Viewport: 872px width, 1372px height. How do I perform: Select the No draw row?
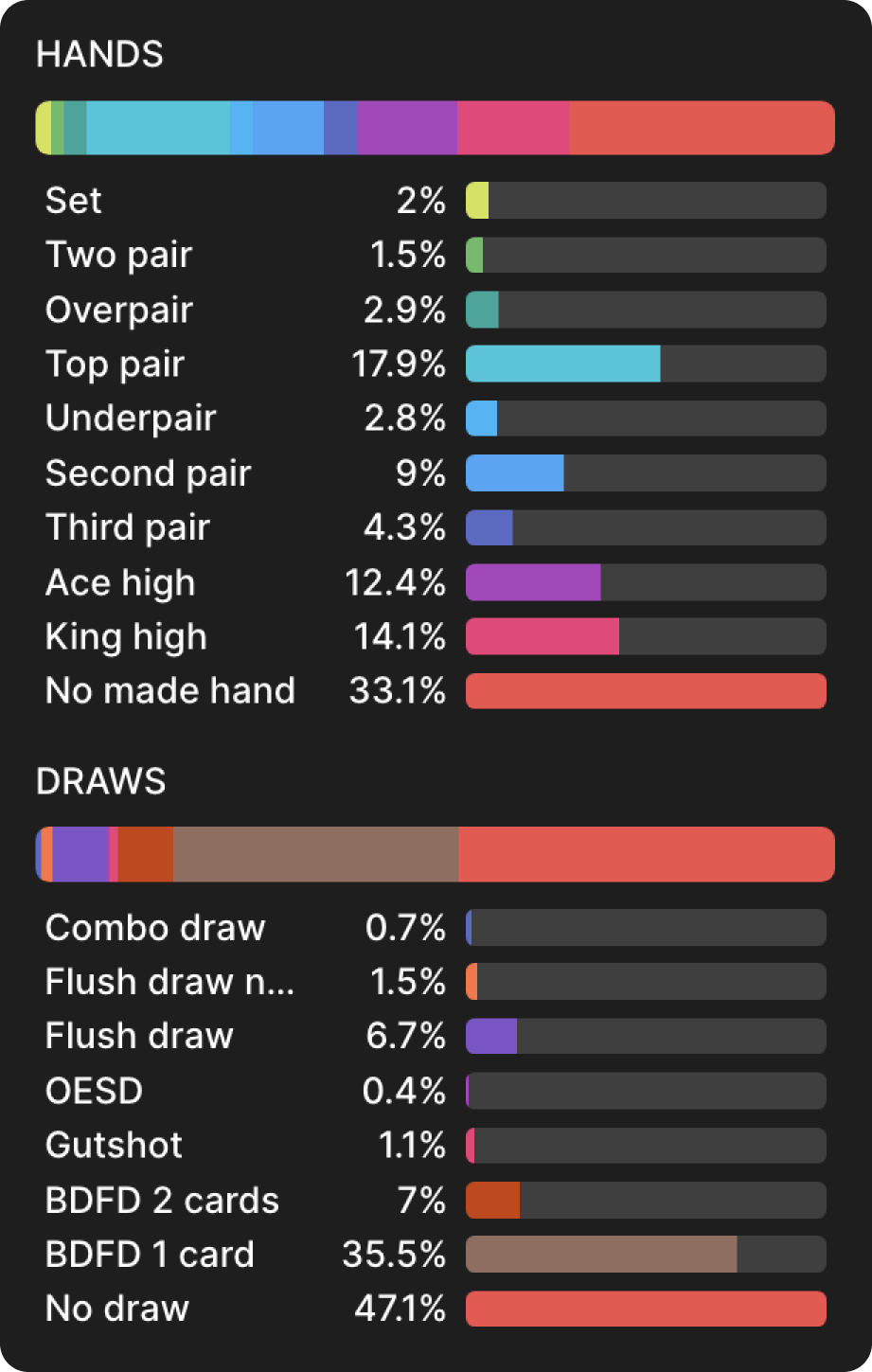click(x=117, y=1310)
